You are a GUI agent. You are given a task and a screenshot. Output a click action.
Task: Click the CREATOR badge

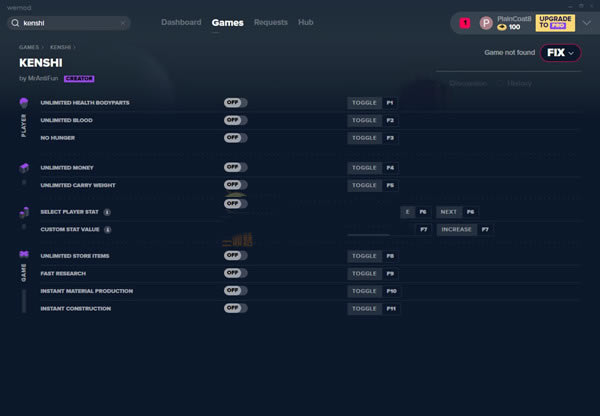click(79, 78)
